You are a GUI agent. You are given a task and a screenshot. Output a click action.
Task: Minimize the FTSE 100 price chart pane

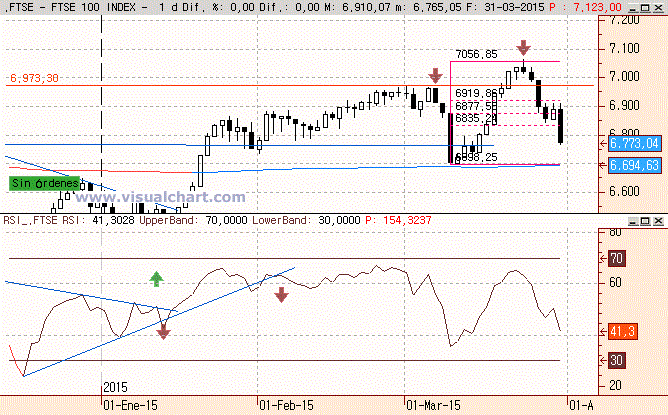point(633,8)
